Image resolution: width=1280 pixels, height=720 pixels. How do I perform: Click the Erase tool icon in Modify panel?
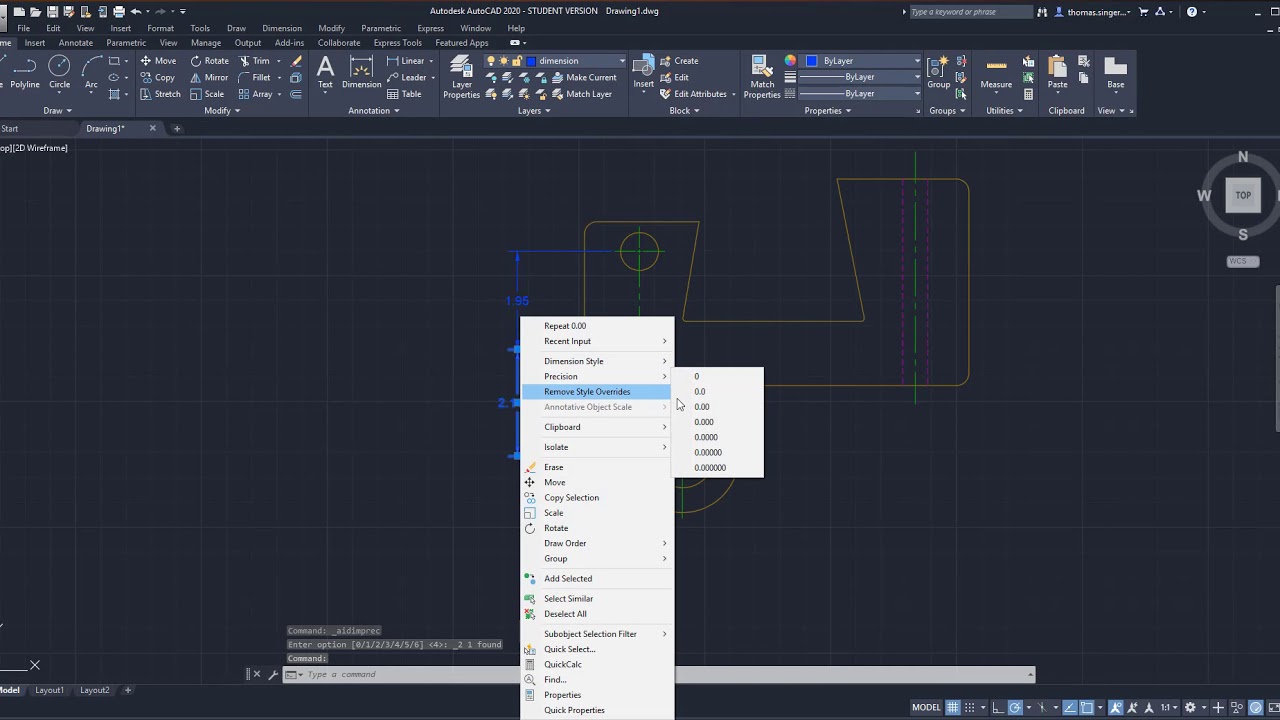pos(296,61)
